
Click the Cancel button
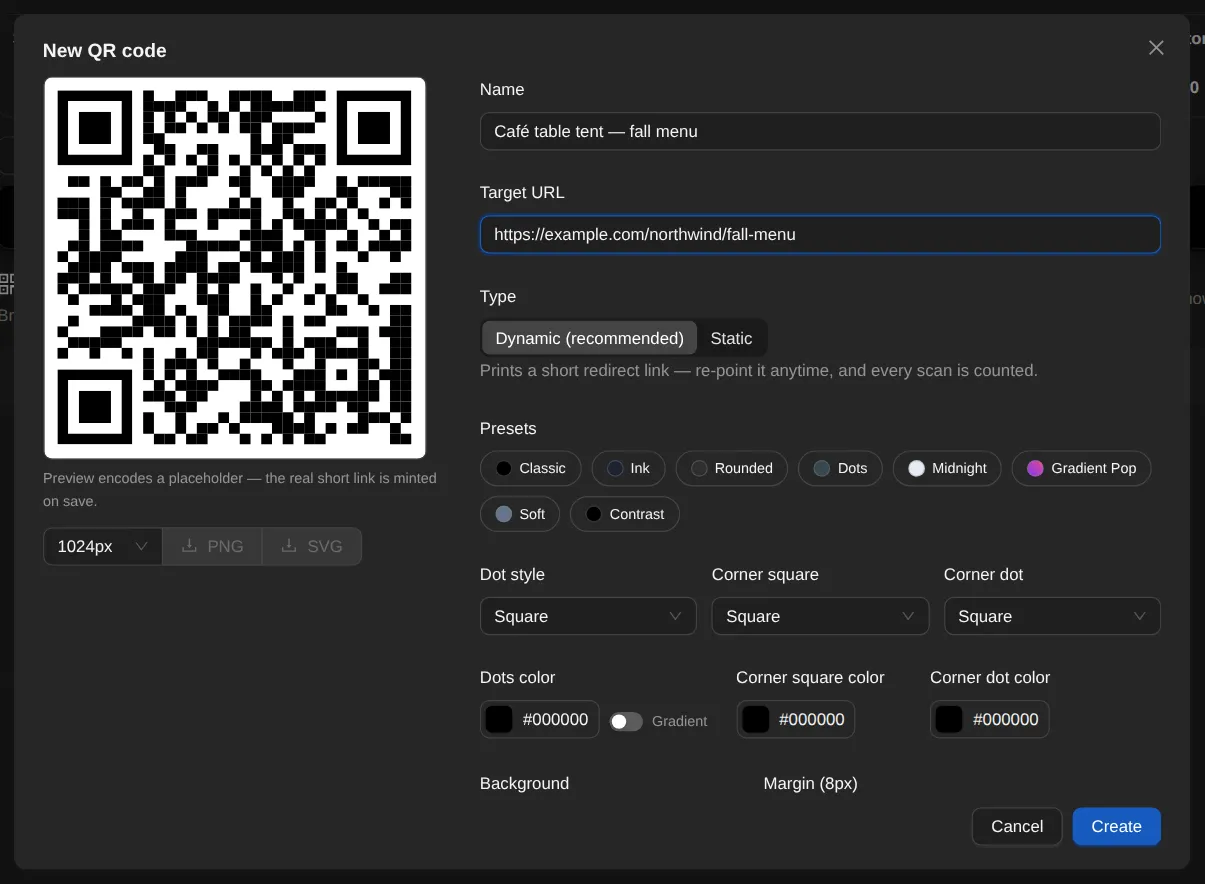pos(1017,826)
